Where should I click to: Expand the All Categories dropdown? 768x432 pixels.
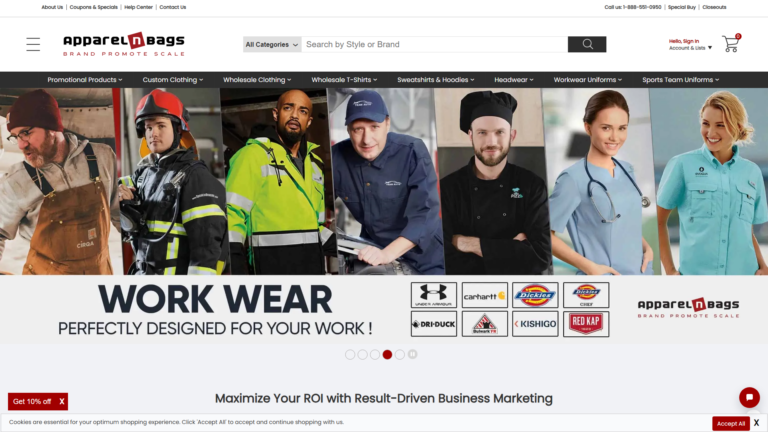[x=272, y=45]
